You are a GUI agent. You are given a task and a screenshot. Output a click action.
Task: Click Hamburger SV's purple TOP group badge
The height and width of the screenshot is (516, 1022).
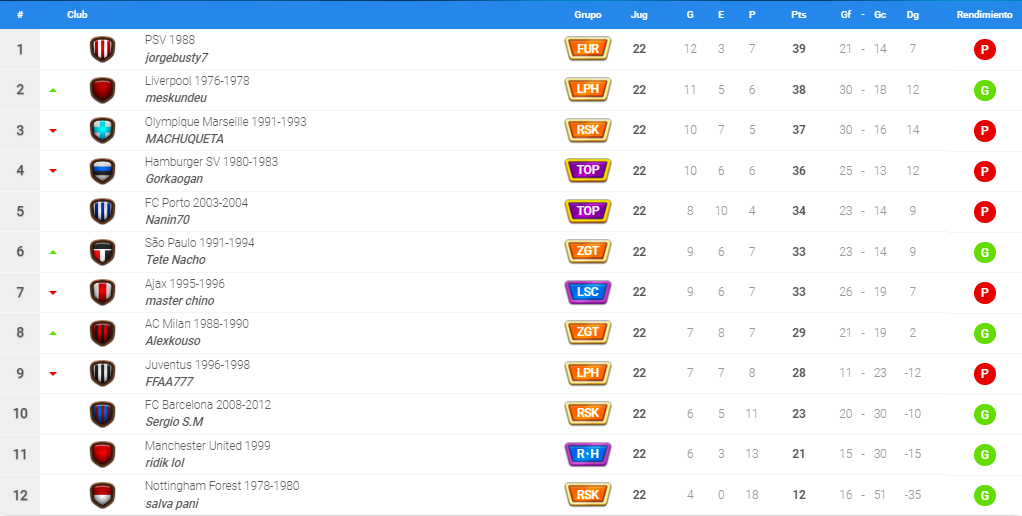pyautogui.click(x=587, y=170)
